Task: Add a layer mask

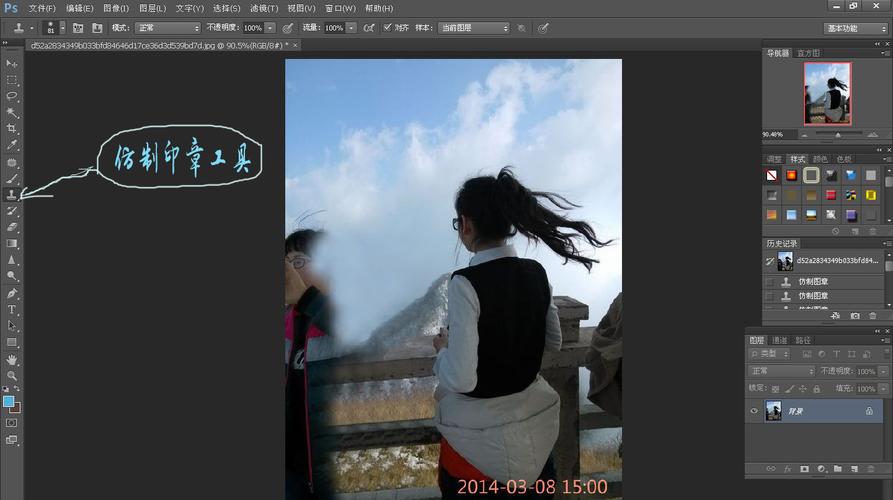Action: point(804,469)
